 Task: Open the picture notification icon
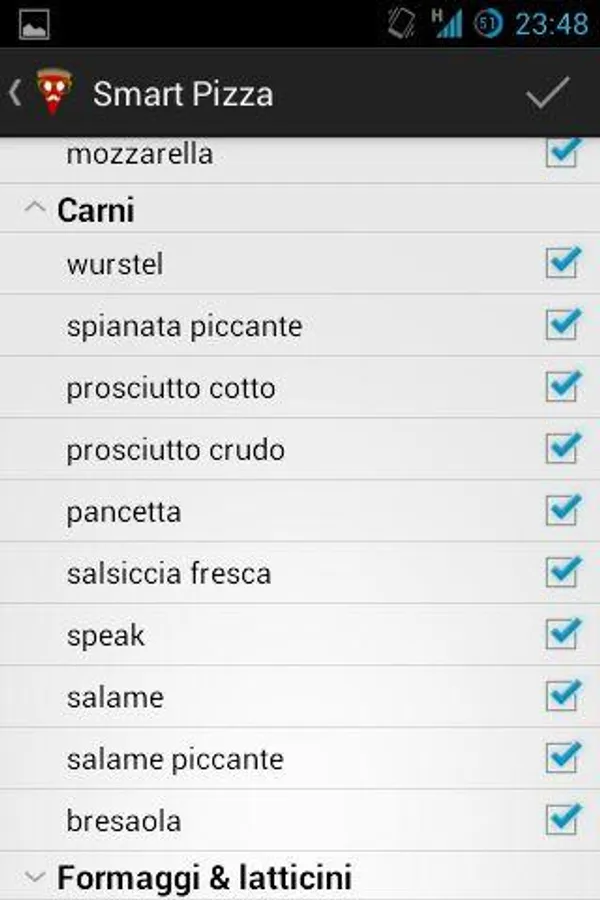point(34,23)
